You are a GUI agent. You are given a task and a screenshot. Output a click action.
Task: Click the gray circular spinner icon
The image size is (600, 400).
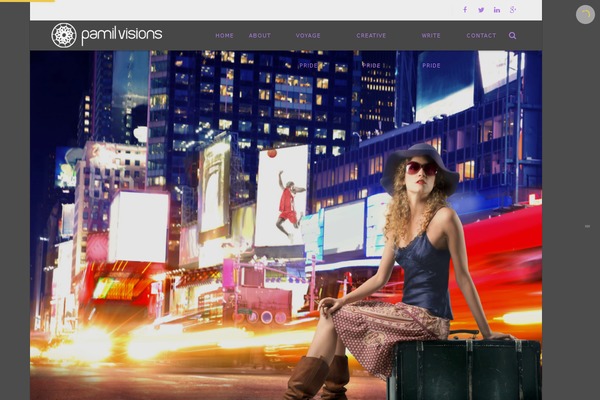(585, 15)
